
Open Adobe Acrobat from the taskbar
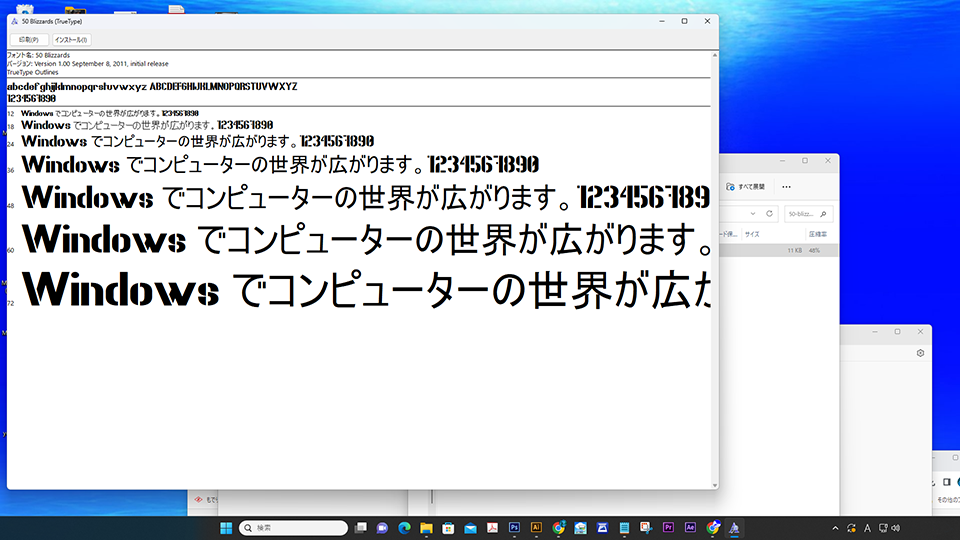click(x=492, y=527)
